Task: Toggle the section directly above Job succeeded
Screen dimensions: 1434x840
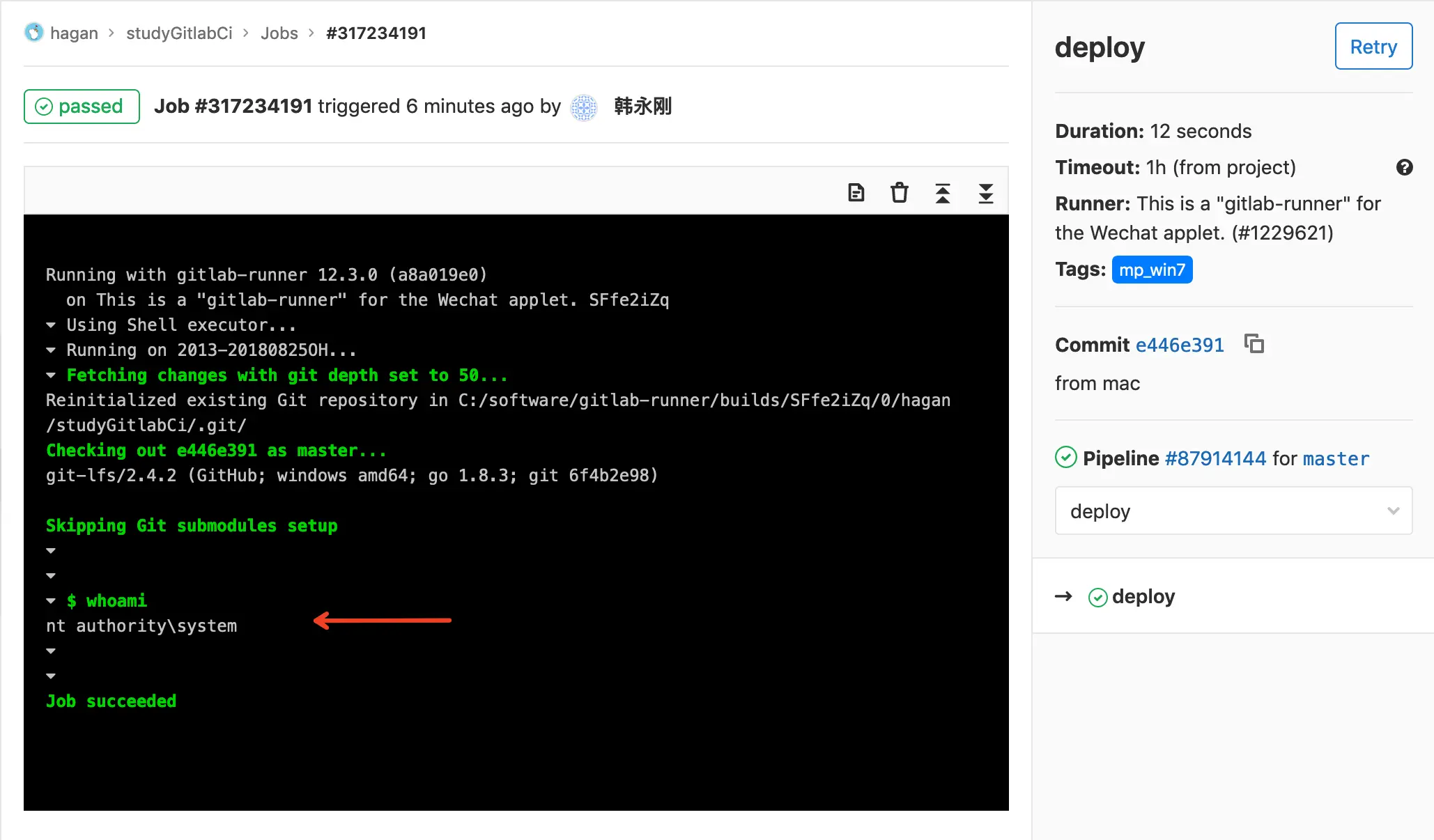Action: pyautogui.click(x=51, y=676)
